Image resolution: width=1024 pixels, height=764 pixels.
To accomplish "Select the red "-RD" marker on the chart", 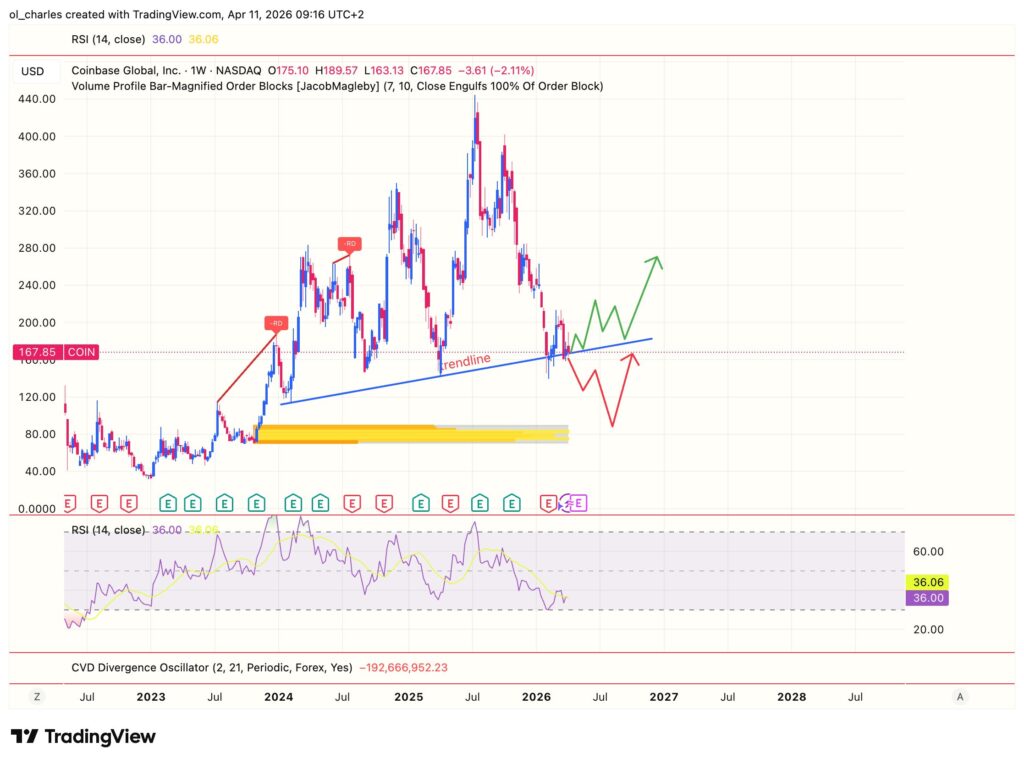I will point(276,323).
